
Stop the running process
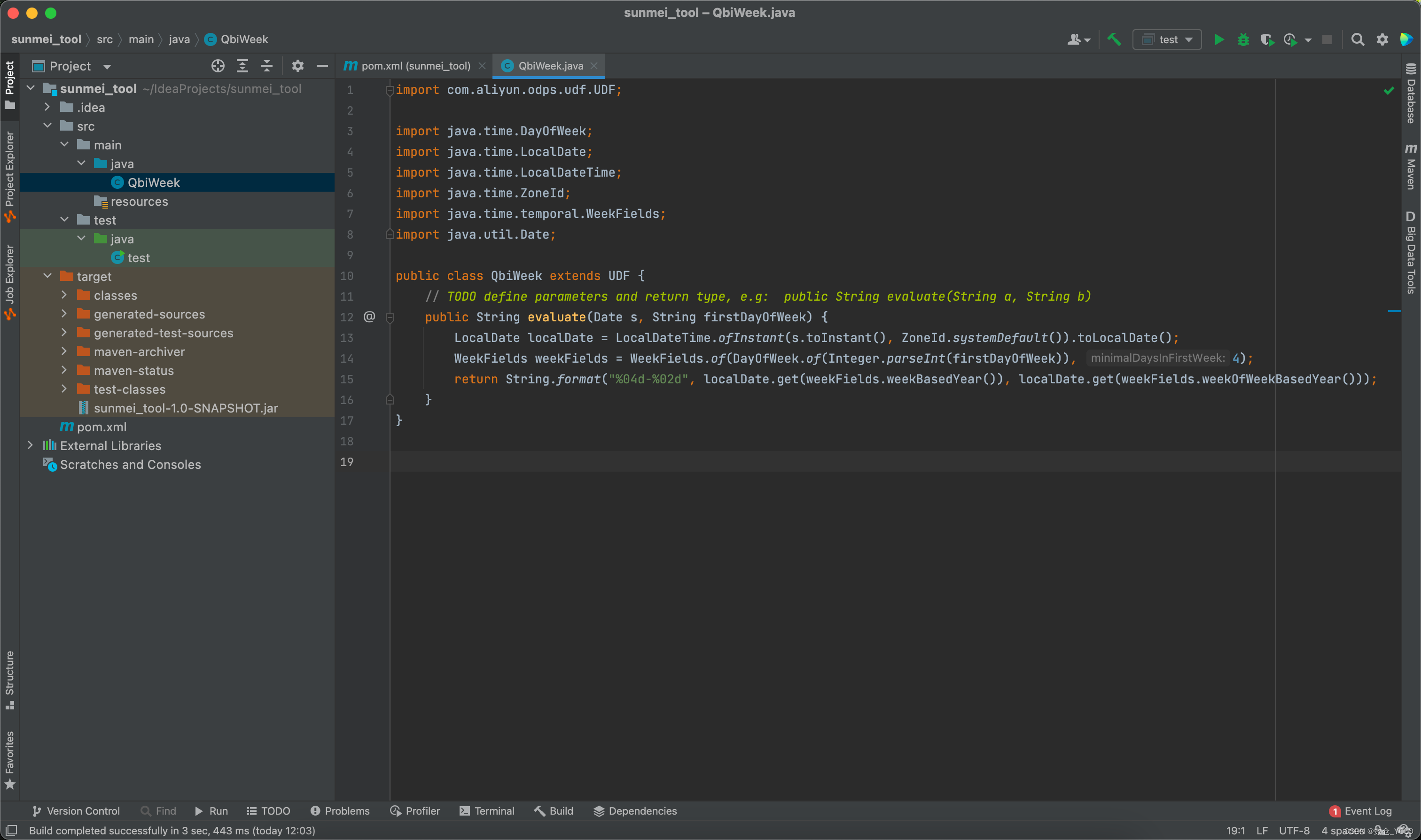1327,39
